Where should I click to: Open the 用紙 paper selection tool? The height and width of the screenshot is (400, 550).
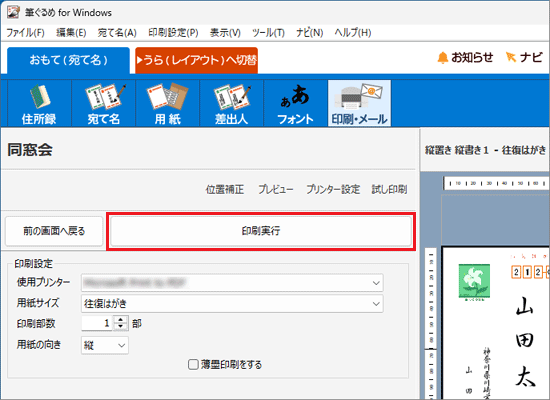167,104
